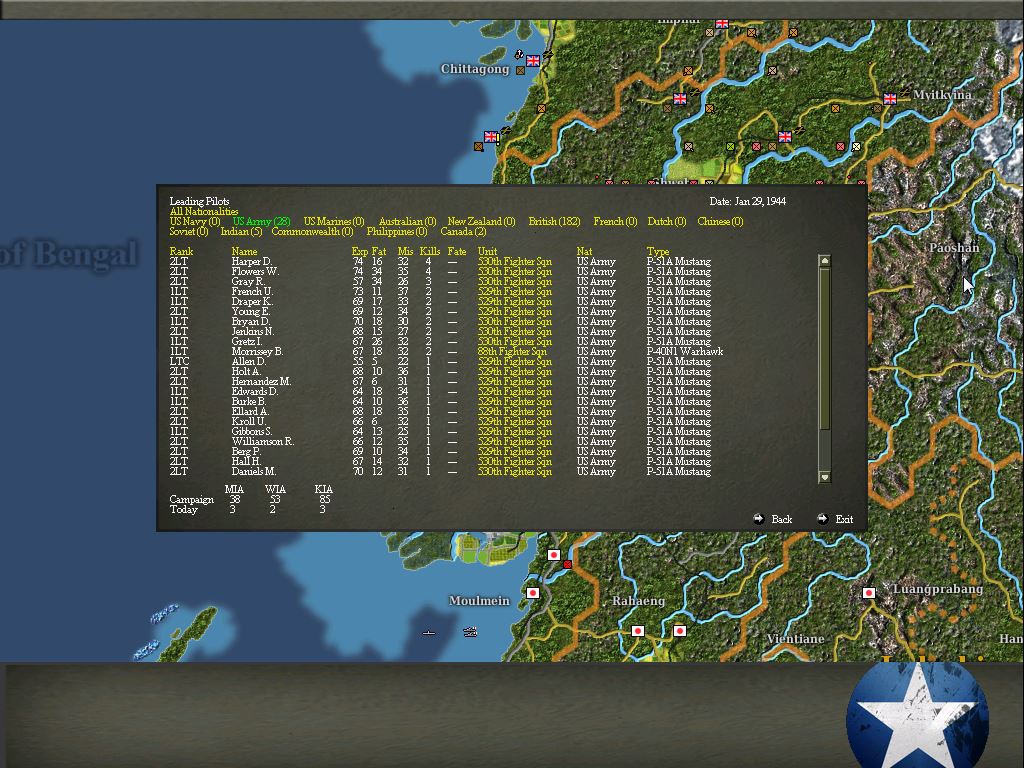Select pilot Morrissey B.

(x=257, y=351)
